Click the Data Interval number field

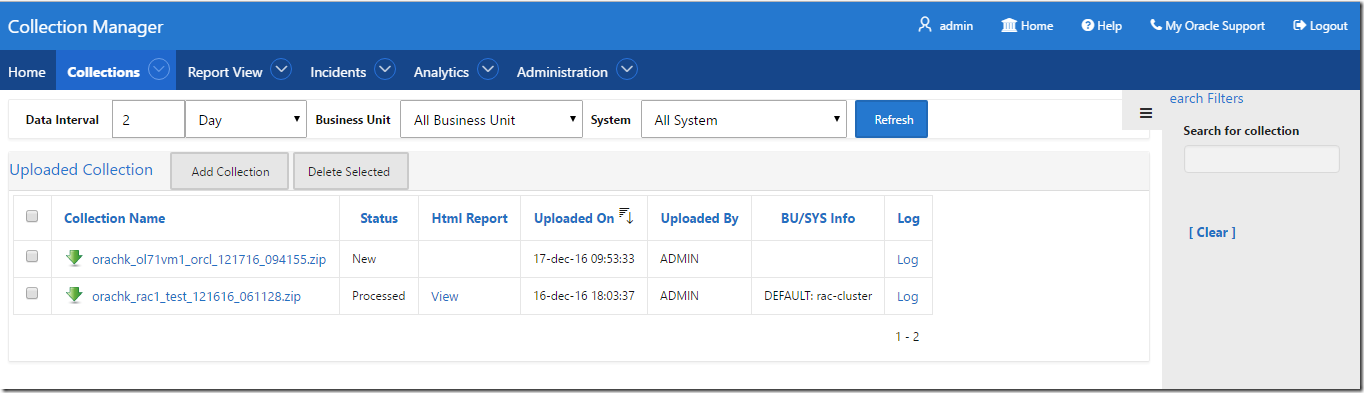click(x=149, y=119)
